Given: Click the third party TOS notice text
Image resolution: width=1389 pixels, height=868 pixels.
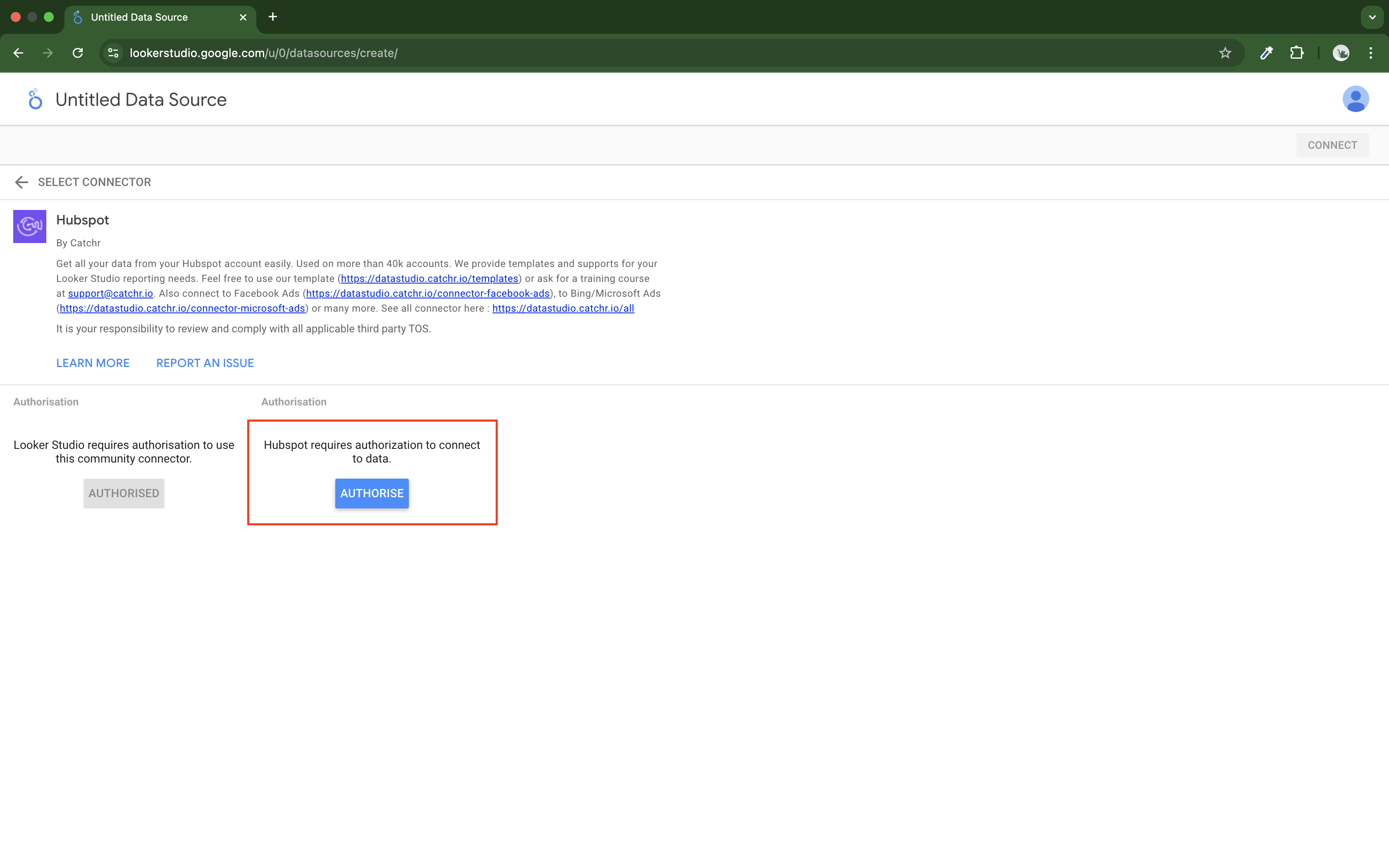Looking at the screenshot, I should [243, 328].
